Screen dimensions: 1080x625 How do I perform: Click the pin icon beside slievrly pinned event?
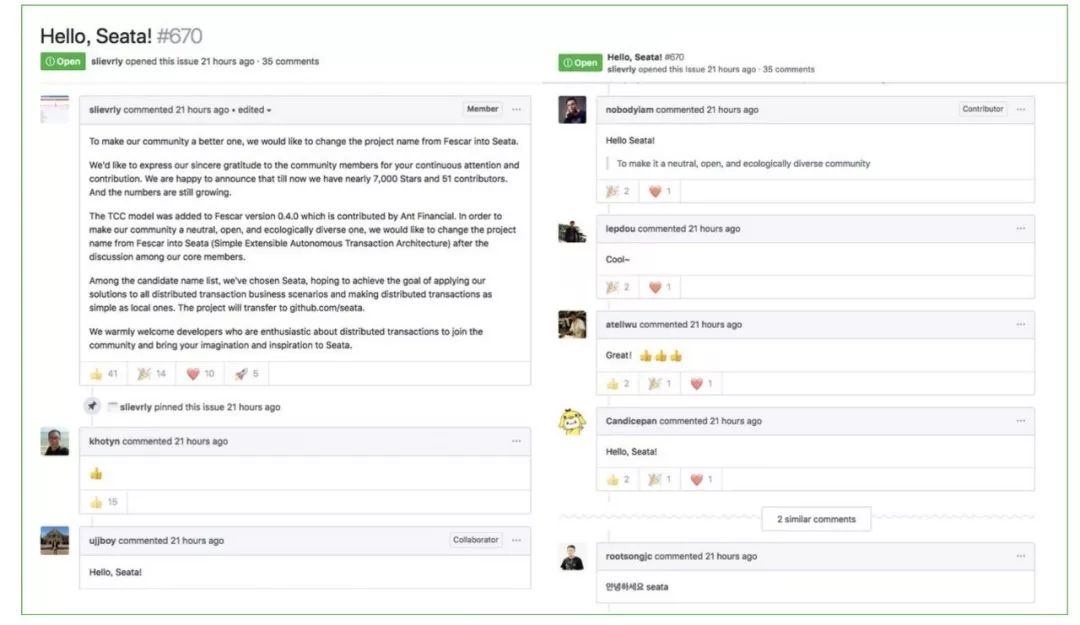pos(92,406)
